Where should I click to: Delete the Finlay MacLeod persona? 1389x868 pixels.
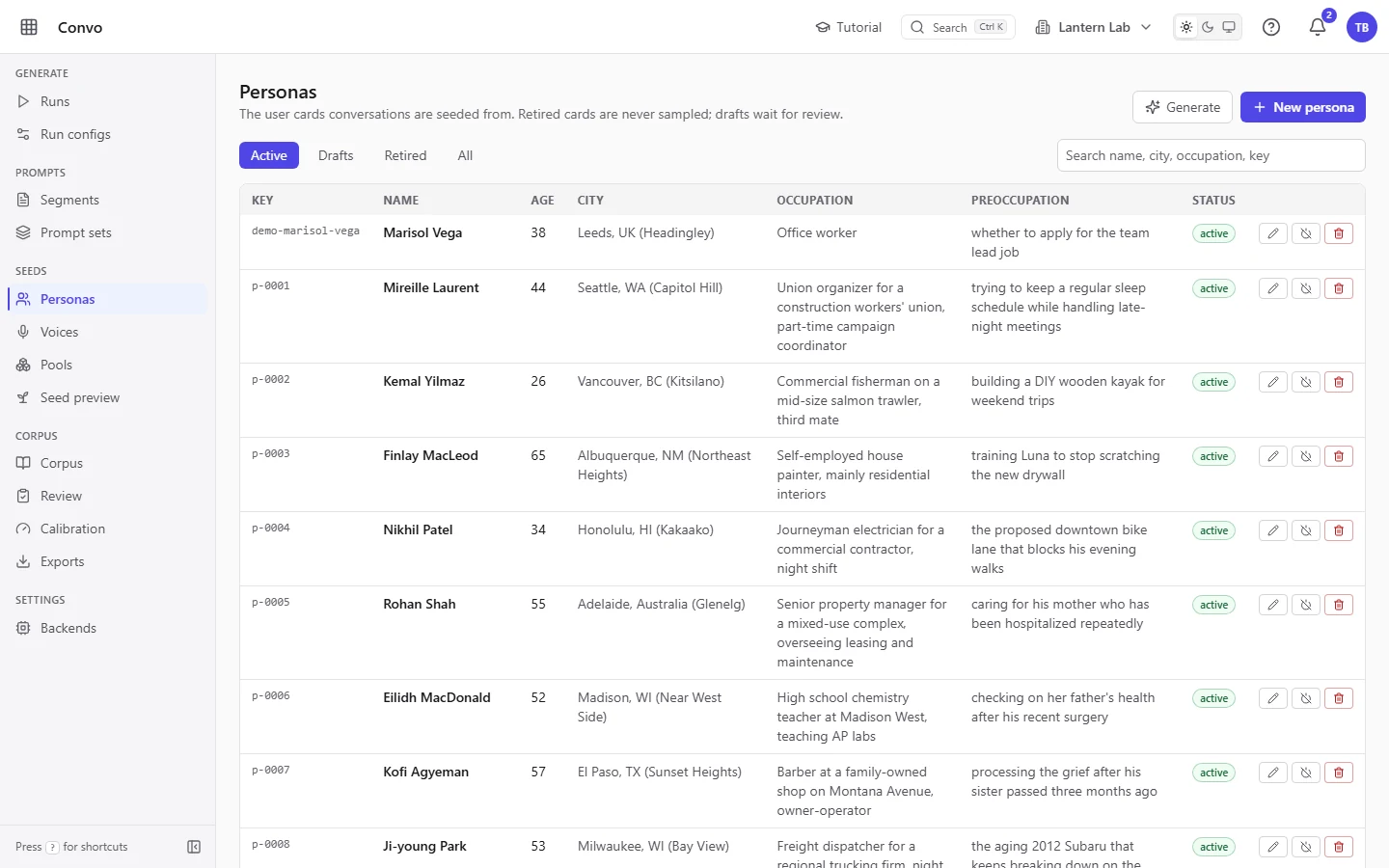click(1339, 456)
